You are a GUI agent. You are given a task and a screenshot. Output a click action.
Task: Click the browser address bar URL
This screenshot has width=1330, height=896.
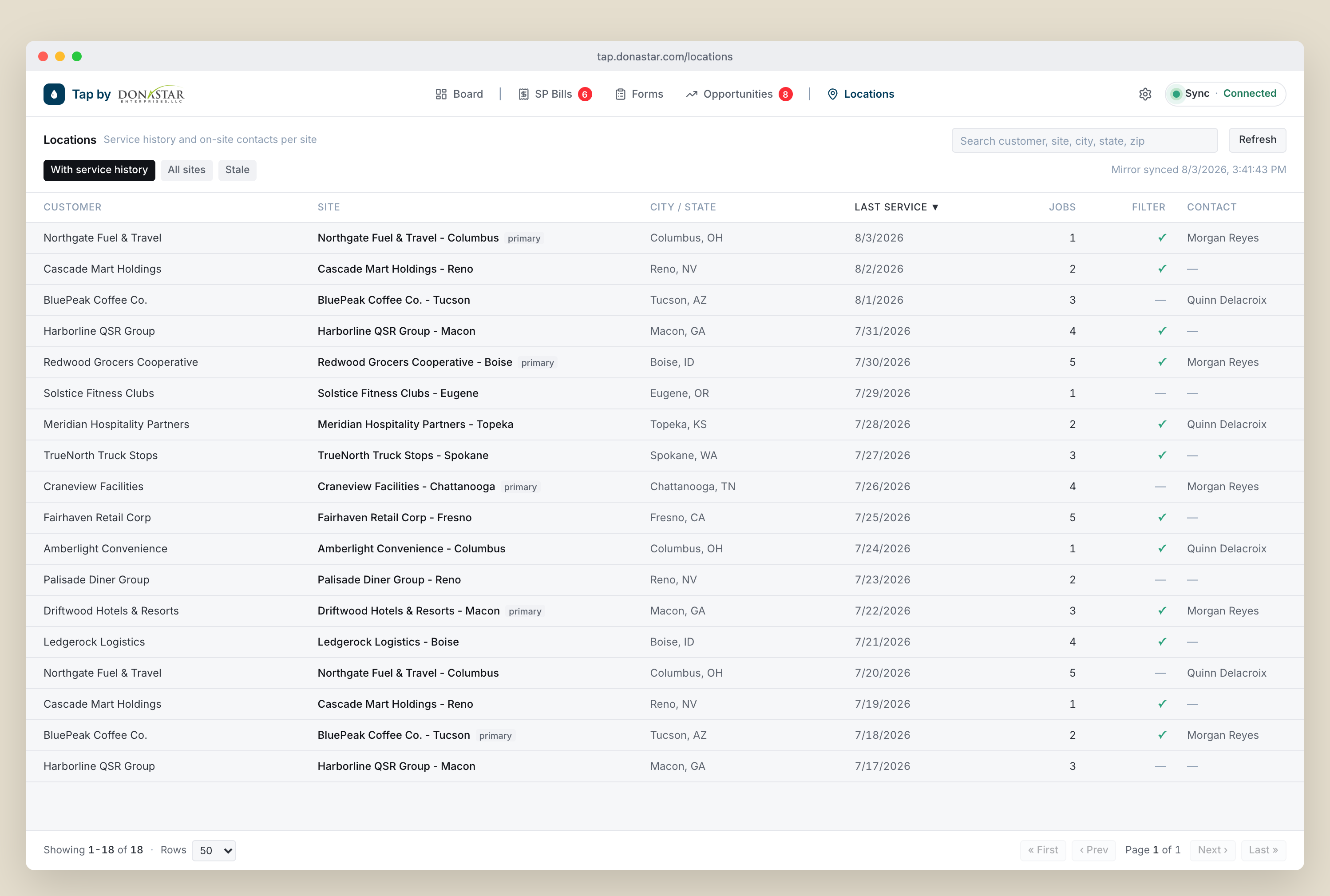(665, 56)
